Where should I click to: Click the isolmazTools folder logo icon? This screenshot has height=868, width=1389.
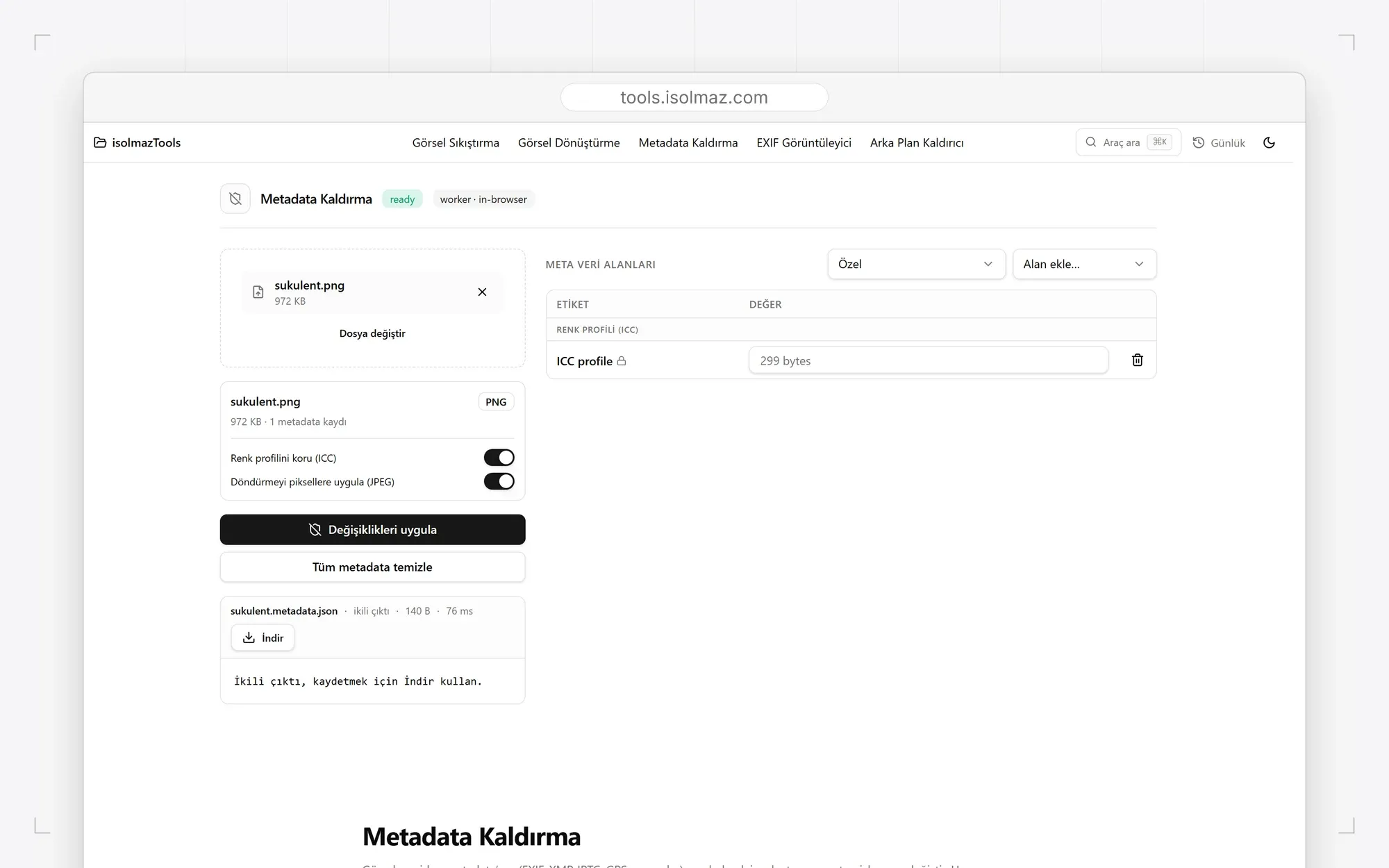100,142
